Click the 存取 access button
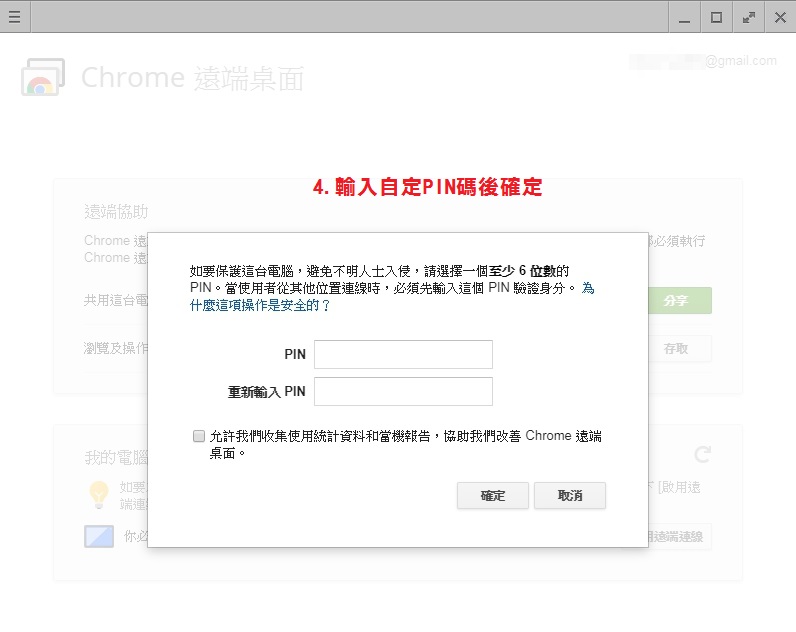 679,349
